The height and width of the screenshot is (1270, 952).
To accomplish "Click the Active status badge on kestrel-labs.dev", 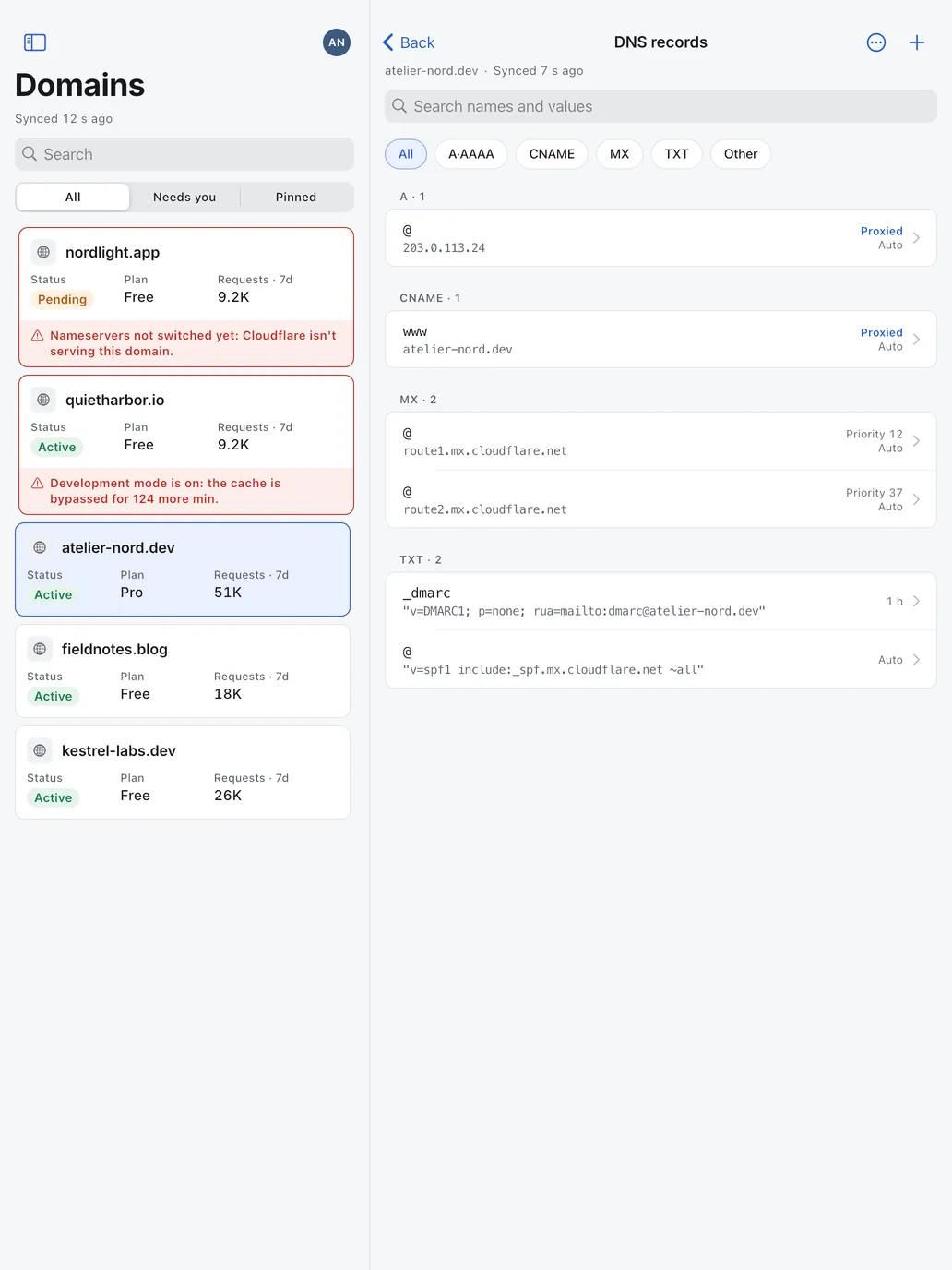I will click(54, 798).
